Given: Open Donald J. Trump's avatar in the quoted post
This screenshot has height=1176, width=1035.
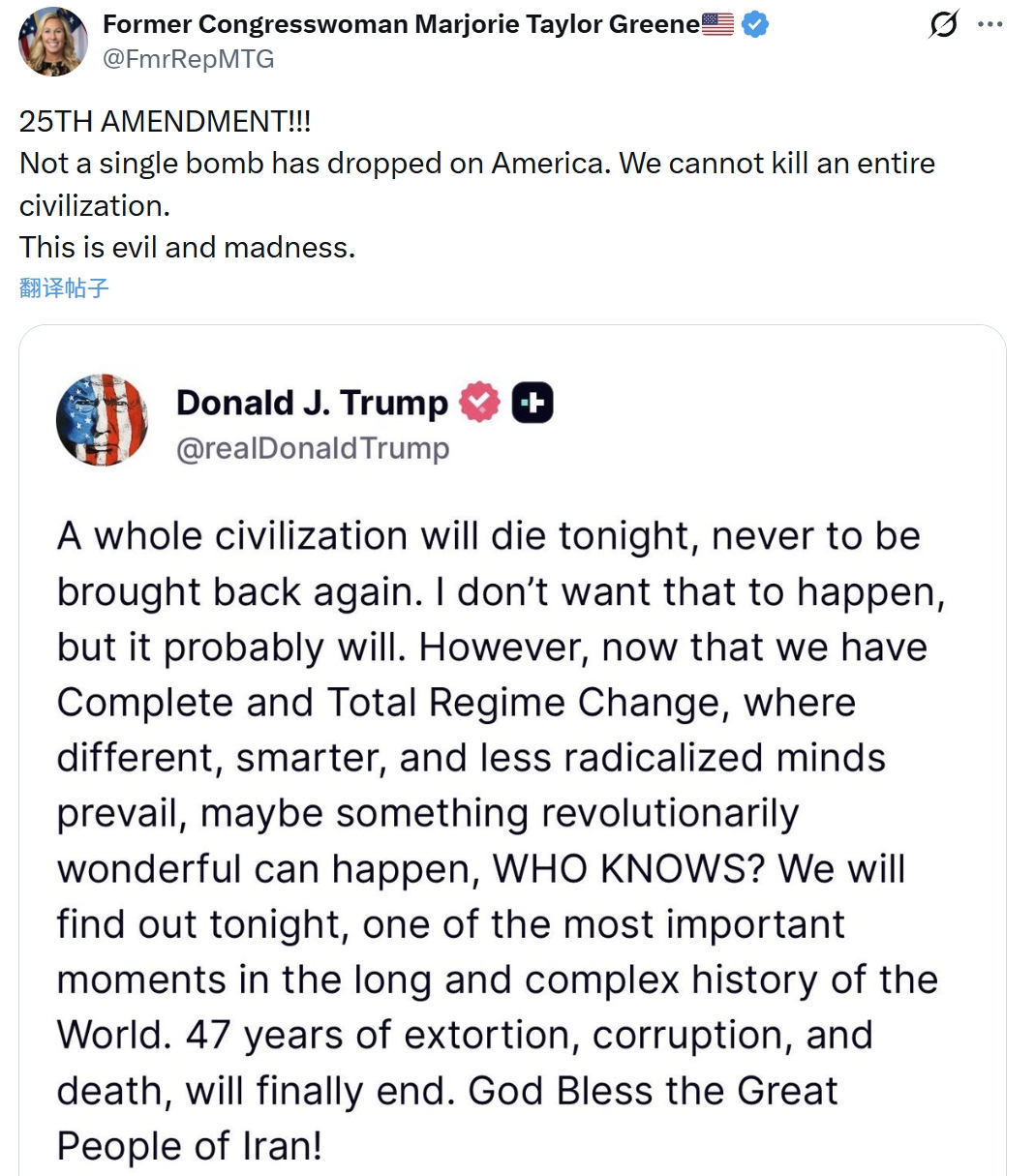Looking at the screenshot, I should coord(102,420).
